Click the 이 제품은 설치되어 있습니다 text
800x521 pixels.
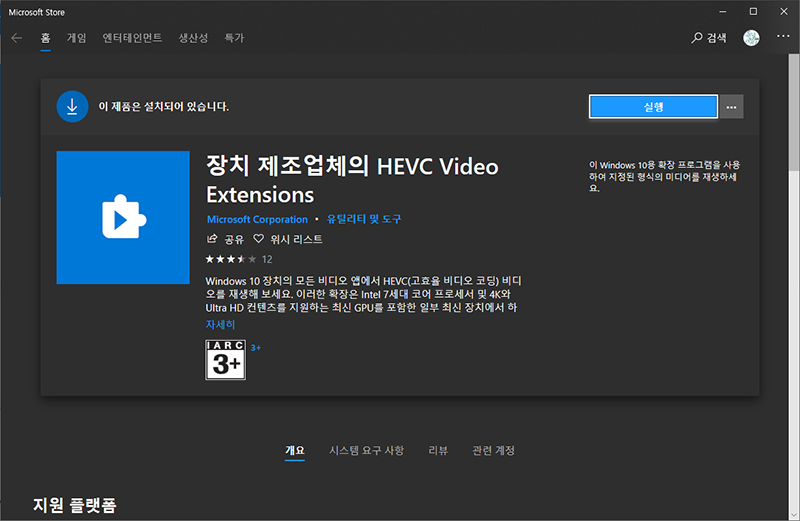(163, 107)
